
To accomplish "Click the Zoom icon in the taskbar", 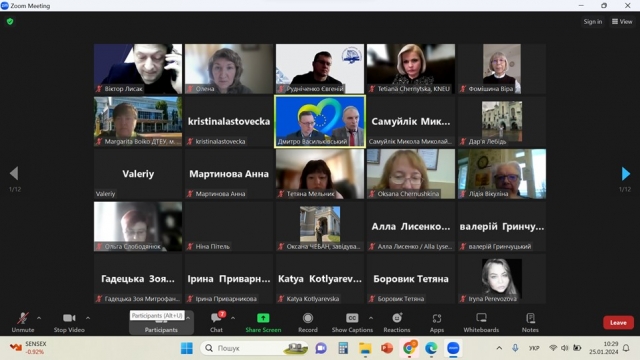I will click(x=453, y=348).
